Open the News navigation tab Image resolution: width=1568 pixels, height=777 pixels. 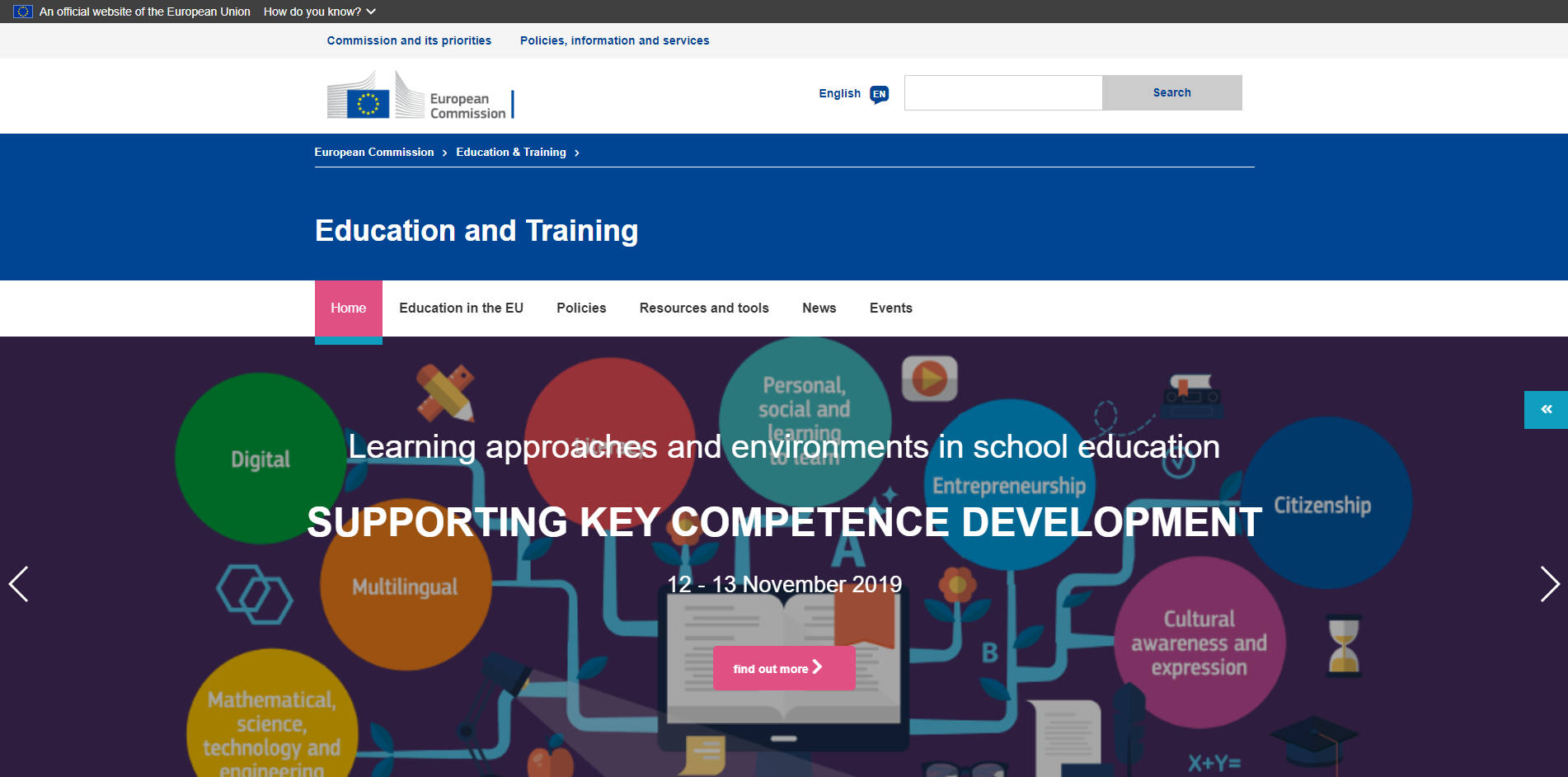tap(819, 308)
